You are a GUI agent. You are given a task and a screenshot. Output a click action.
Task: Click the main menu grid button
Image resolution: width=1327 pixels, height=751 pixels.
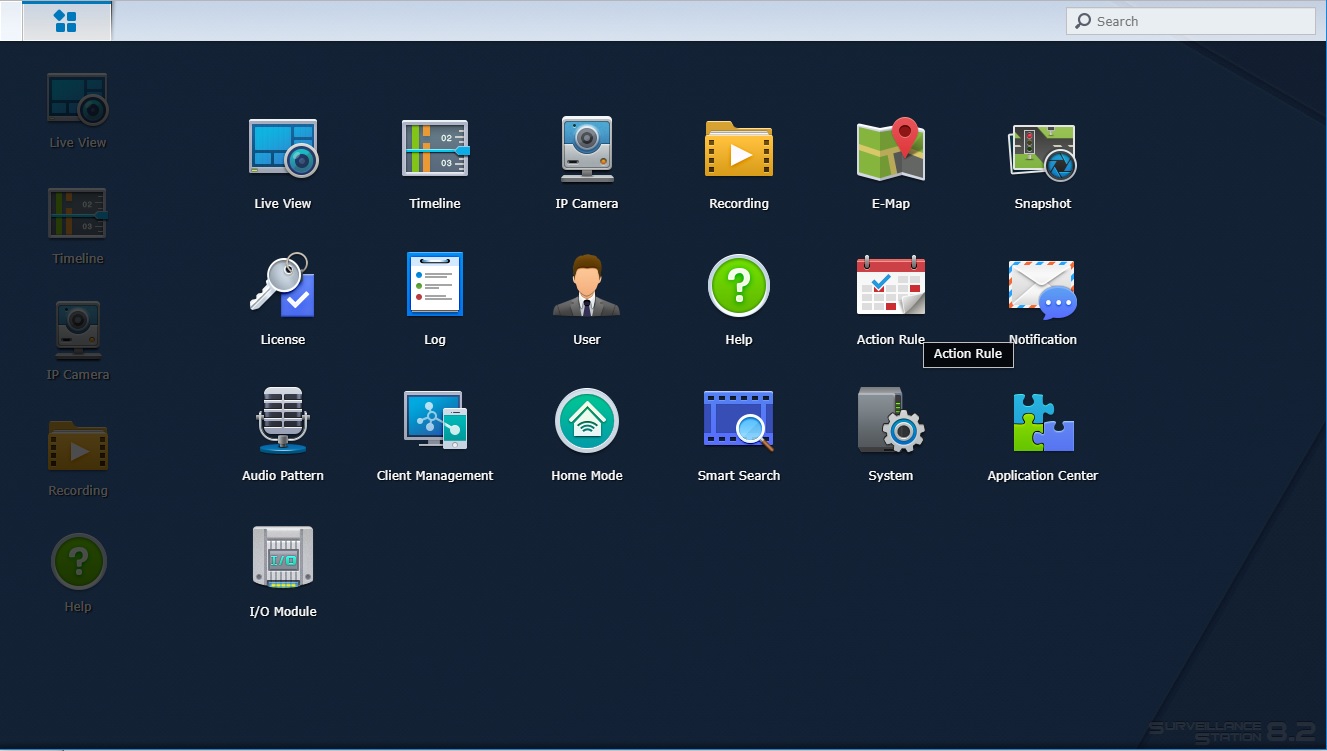(66, 21)
